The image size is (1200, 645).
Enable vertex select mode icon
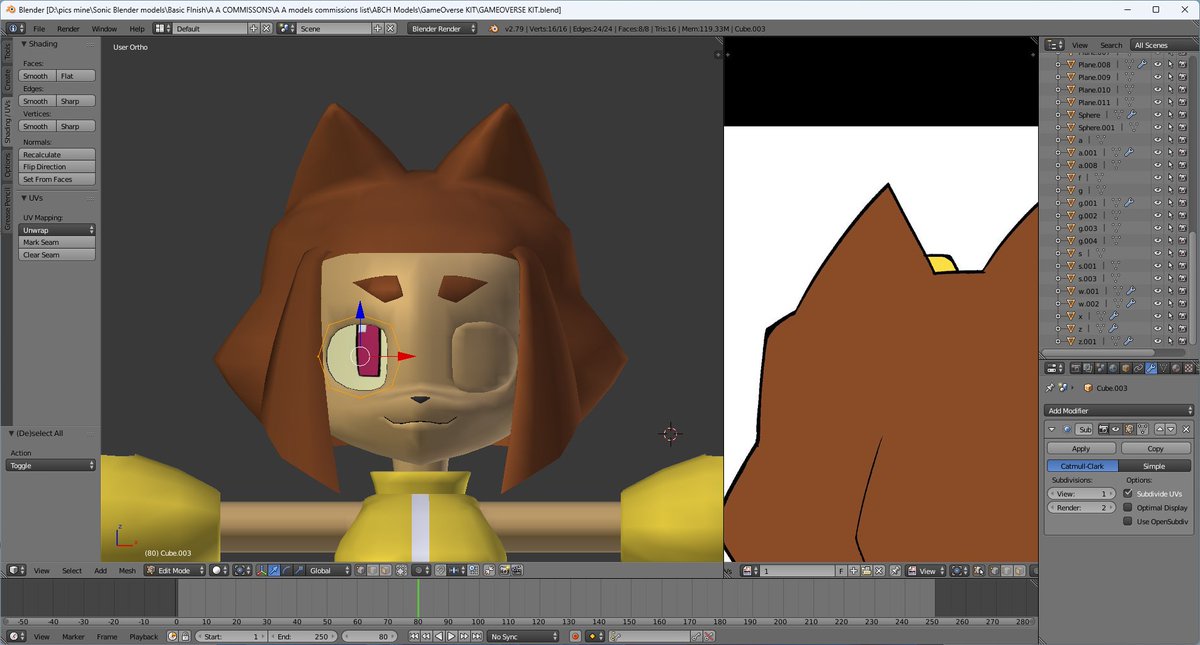360,570
